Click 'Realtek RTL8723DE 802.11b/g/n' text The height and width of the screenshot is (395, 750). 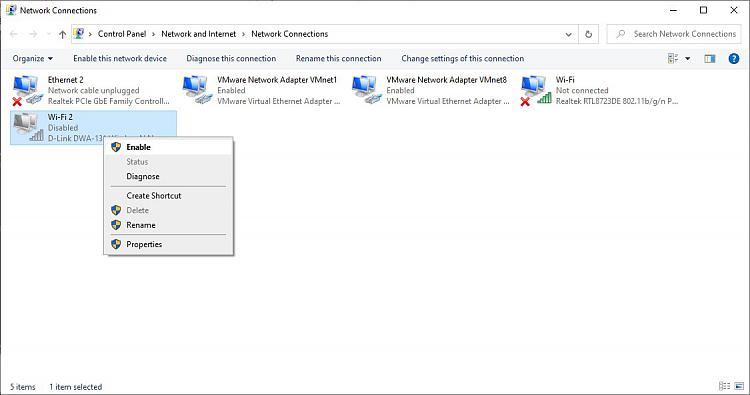[617, 101]
